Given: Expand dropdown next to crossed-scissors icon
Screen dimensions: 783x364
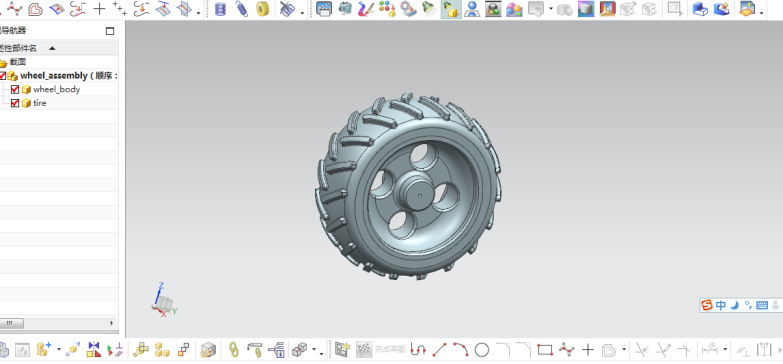Looking at the screenshot, I should [302, 12].
